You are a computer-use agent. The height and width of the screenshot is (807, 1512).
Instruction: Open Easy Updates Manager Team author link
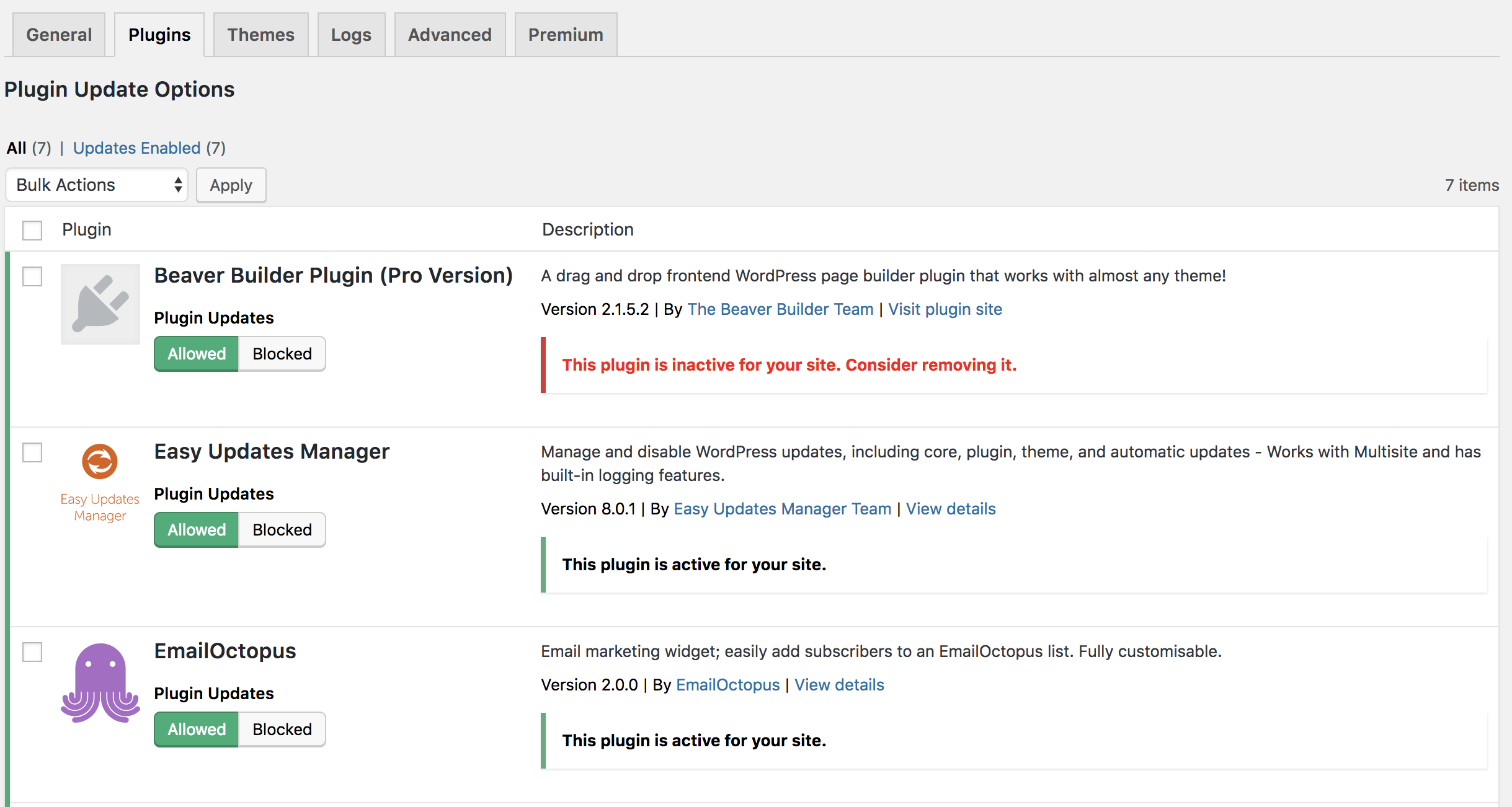782,509
